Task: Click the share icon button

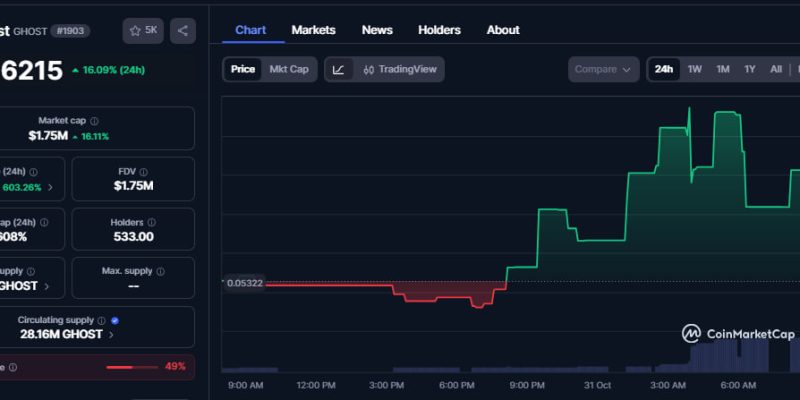Action: coord(182,31)
